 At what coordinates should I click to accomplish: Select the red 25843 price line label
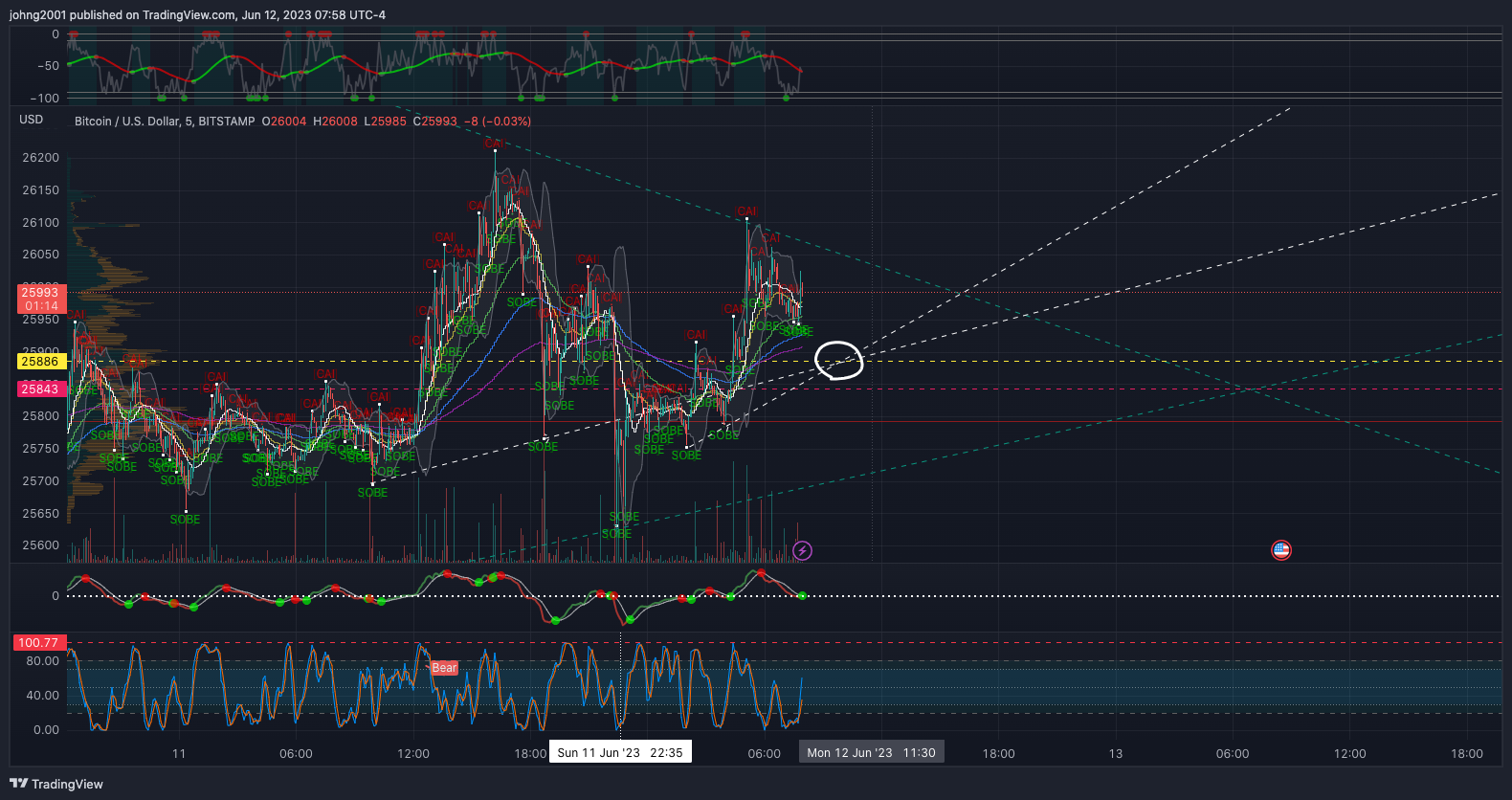[x=40, y=389]
